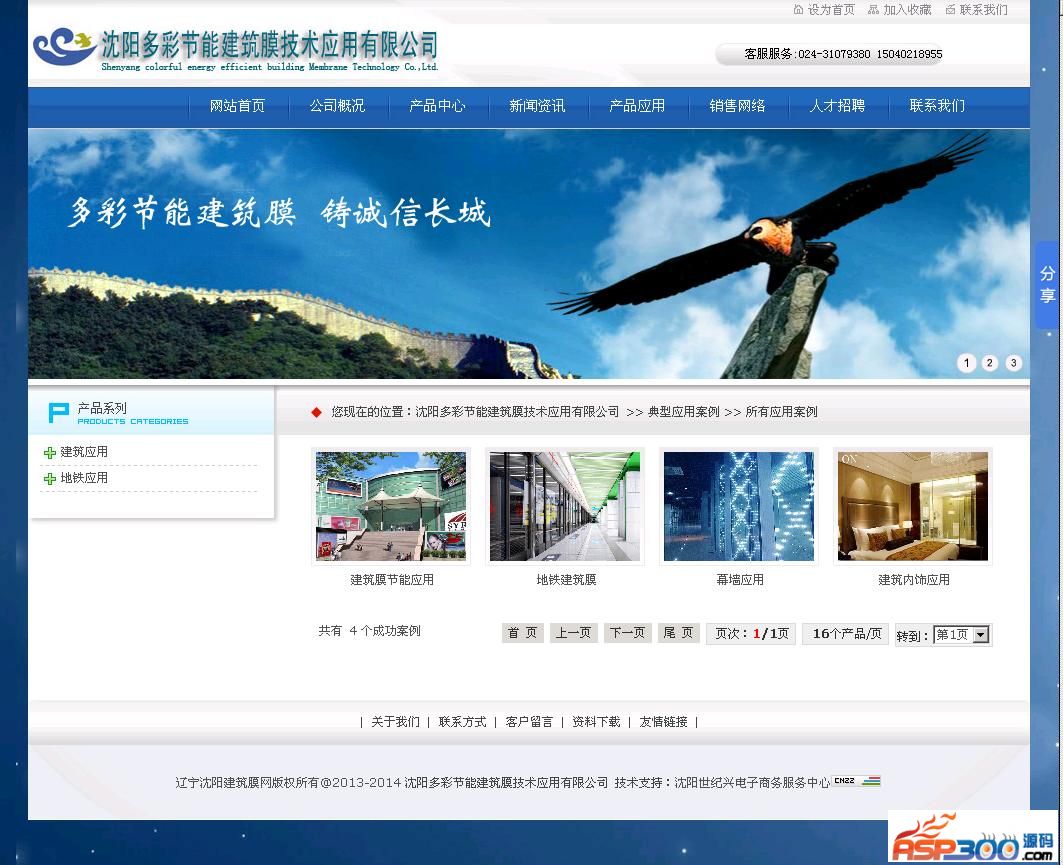Viewport: 1063px width, 865px height.
Task: Open the 客户留言 footer link
Action: click(x=529, y=722)
